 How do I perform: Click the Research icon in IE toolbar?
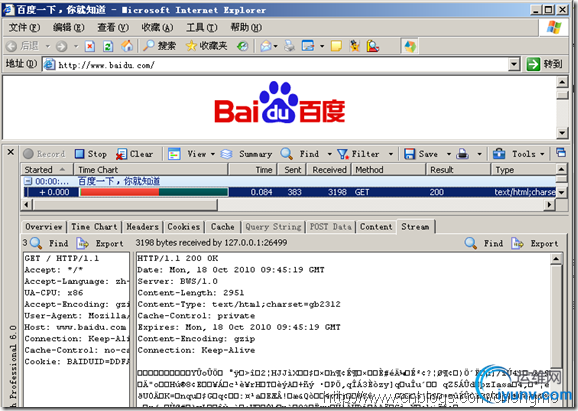coord(373,46)
